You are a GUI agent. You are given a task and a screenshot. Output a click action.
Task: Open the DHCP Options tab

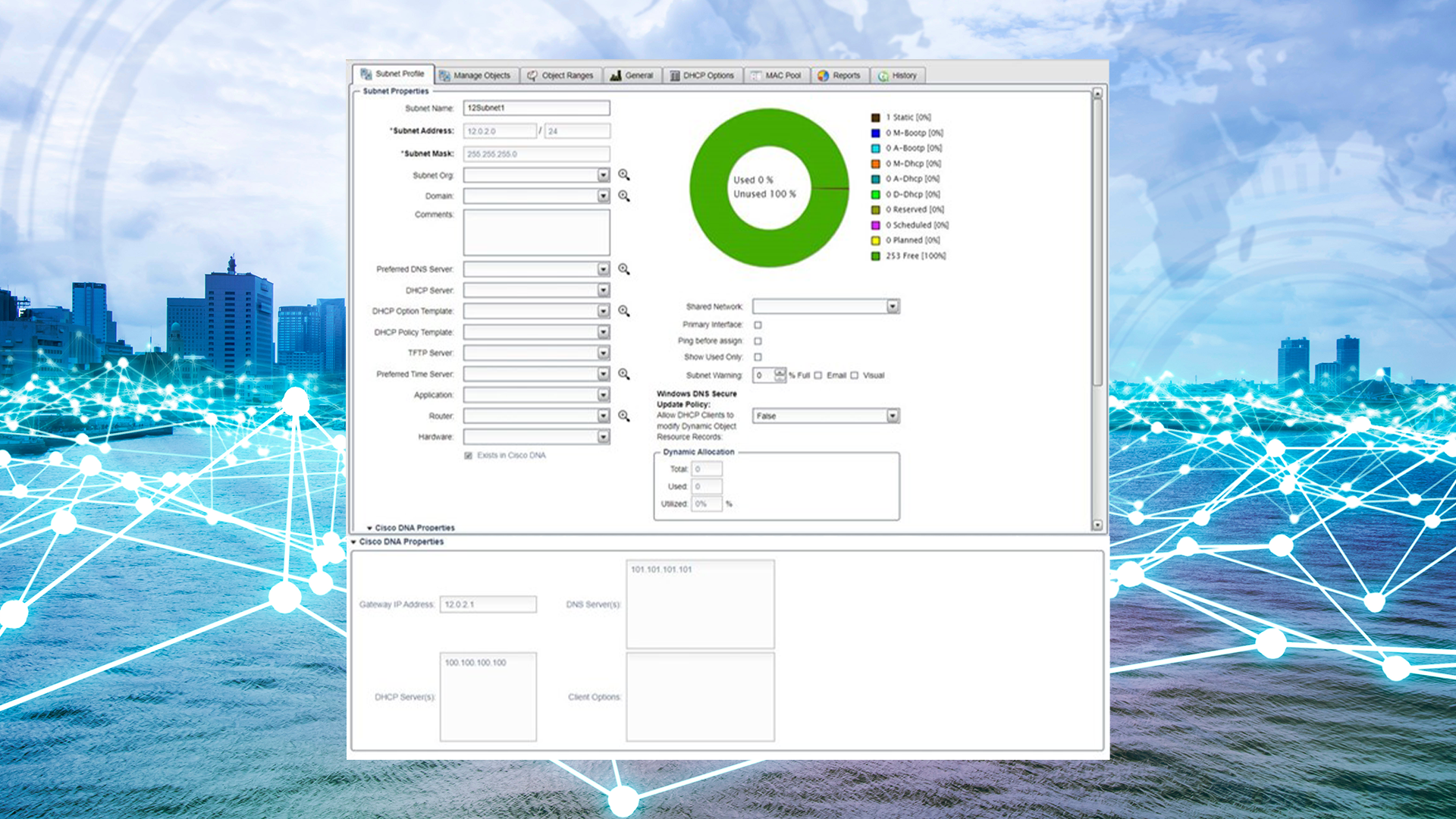pos(702,76)
